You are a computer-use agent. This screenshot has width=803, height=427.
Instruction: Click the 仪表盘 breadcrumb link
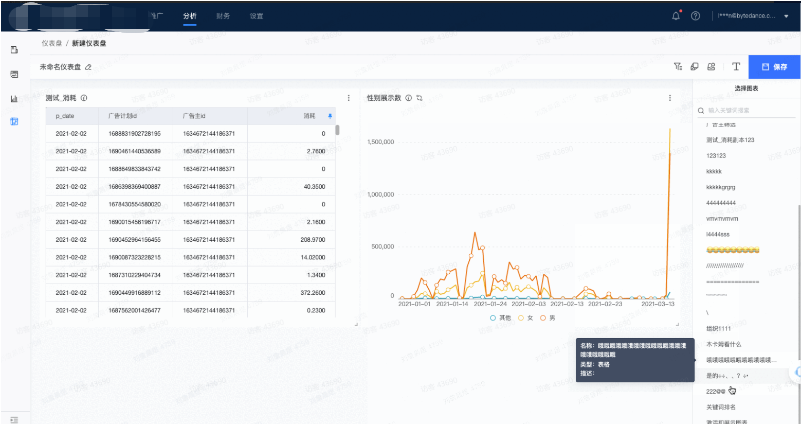53,44
